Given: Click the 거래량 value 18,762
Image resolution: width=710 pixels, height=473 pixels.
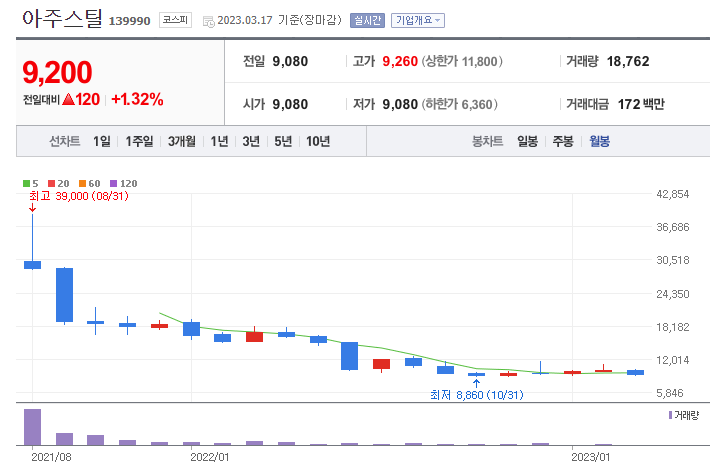Looking at the screenshot, I should coord(628,61).
